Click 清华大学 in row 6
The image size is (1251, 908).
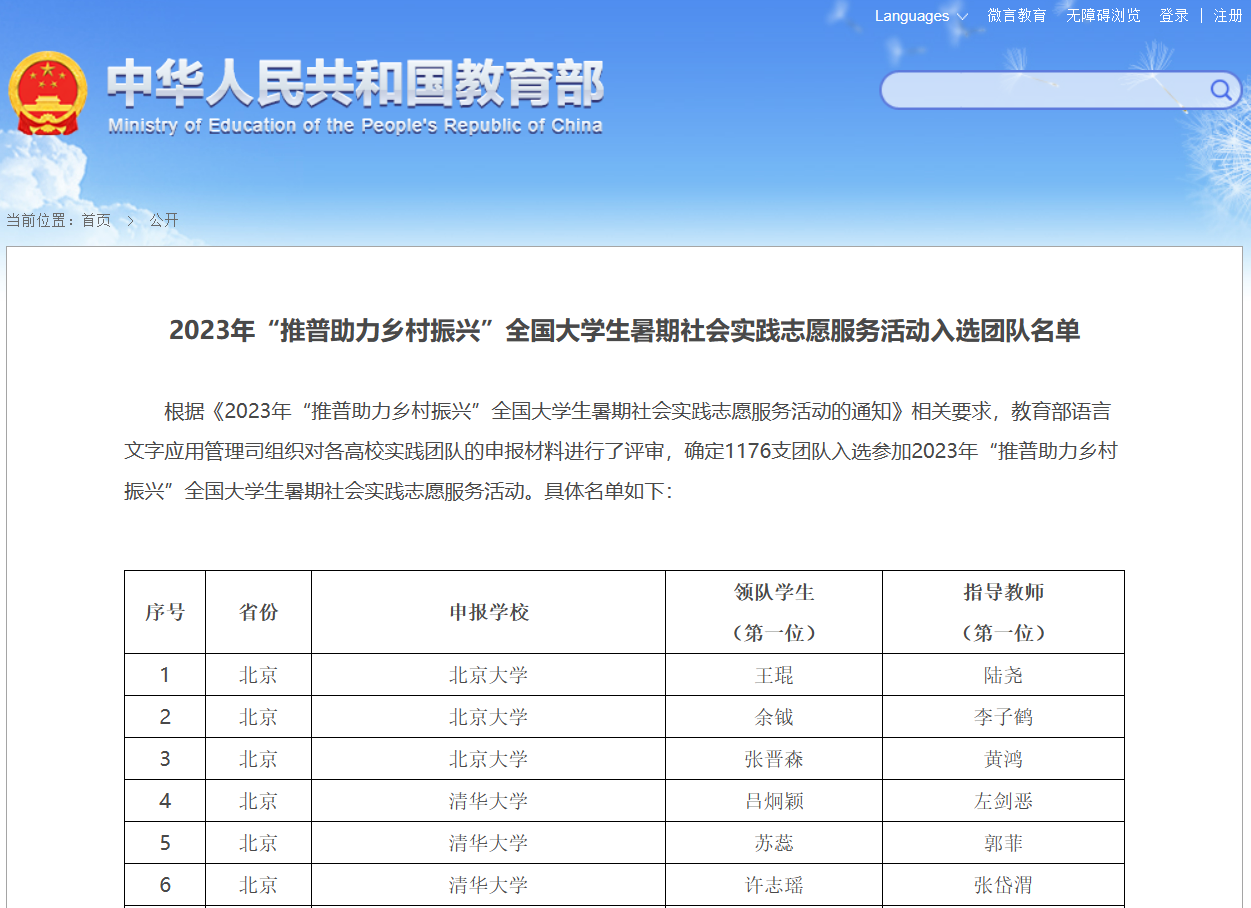489,885
